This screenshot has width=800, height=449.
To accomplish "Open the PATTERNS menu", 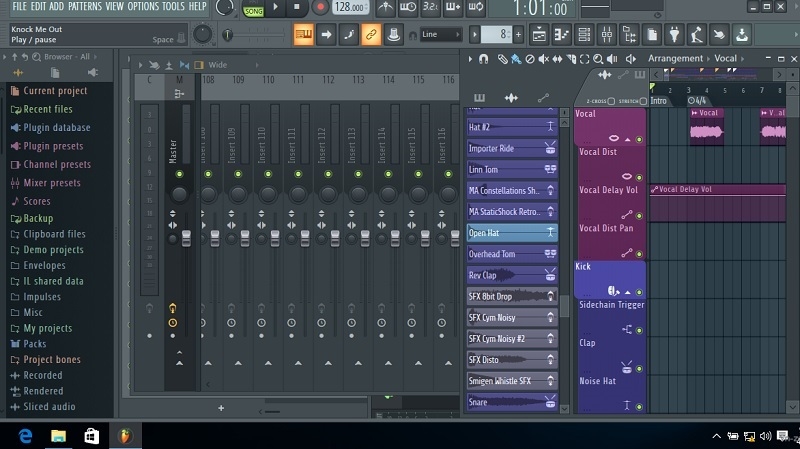I will (85, 6).
